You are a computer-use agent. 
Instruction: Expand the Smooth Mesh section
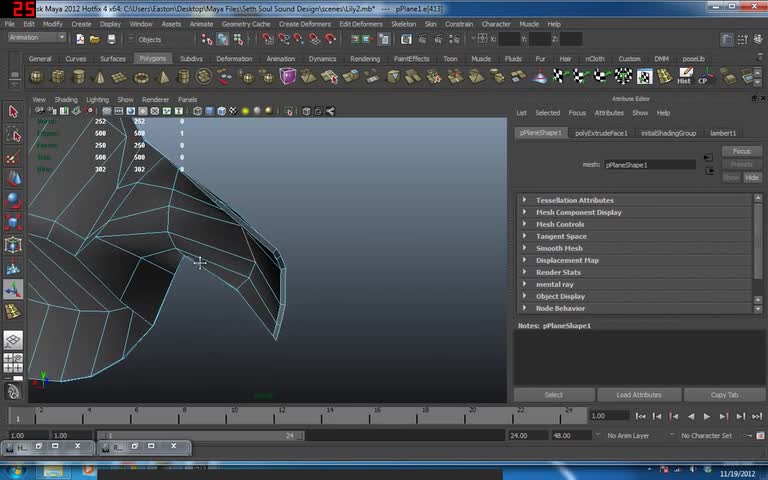(558, 248)
